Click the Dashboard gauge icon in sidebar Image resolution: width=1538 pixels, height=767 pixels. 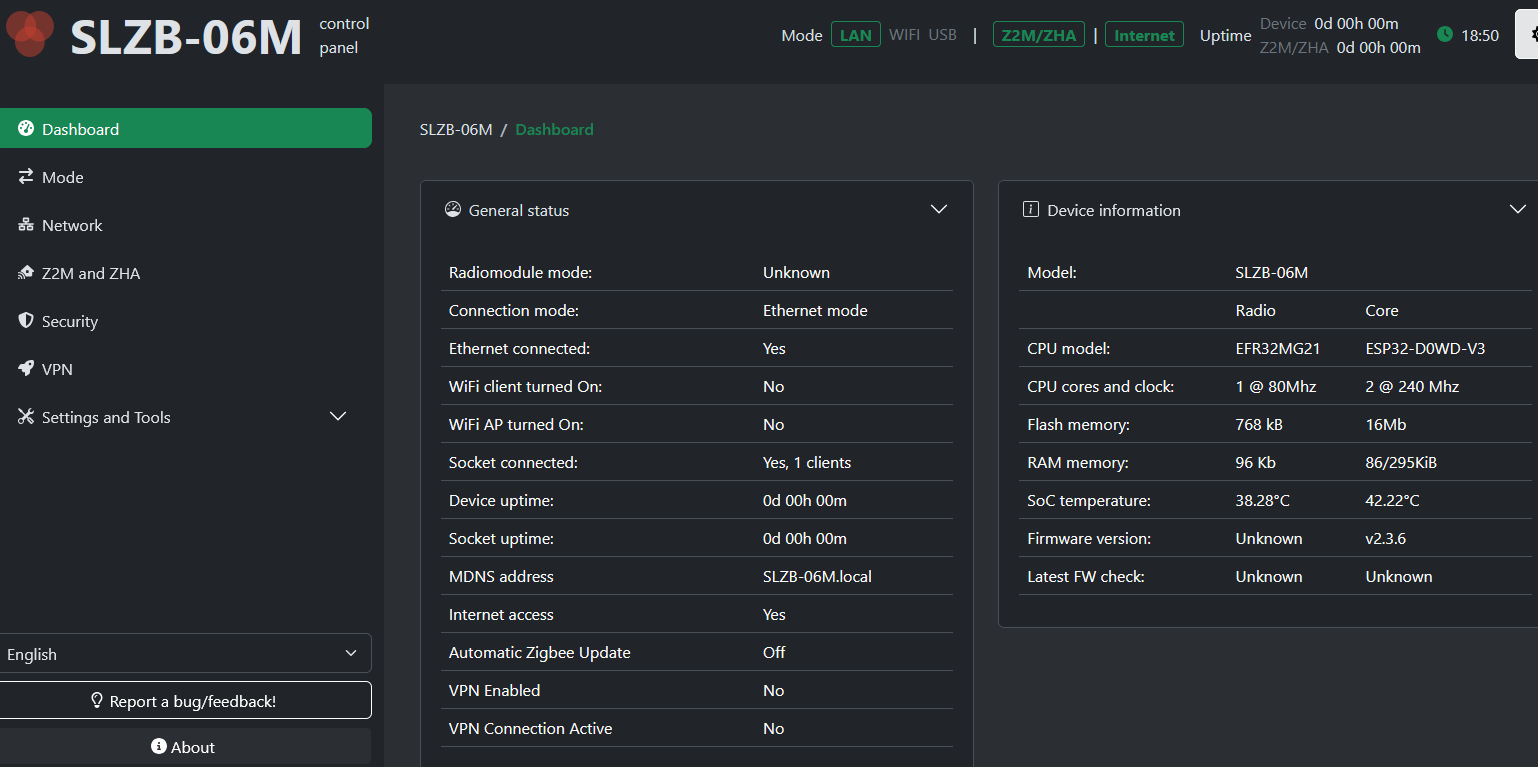[26, 129]
